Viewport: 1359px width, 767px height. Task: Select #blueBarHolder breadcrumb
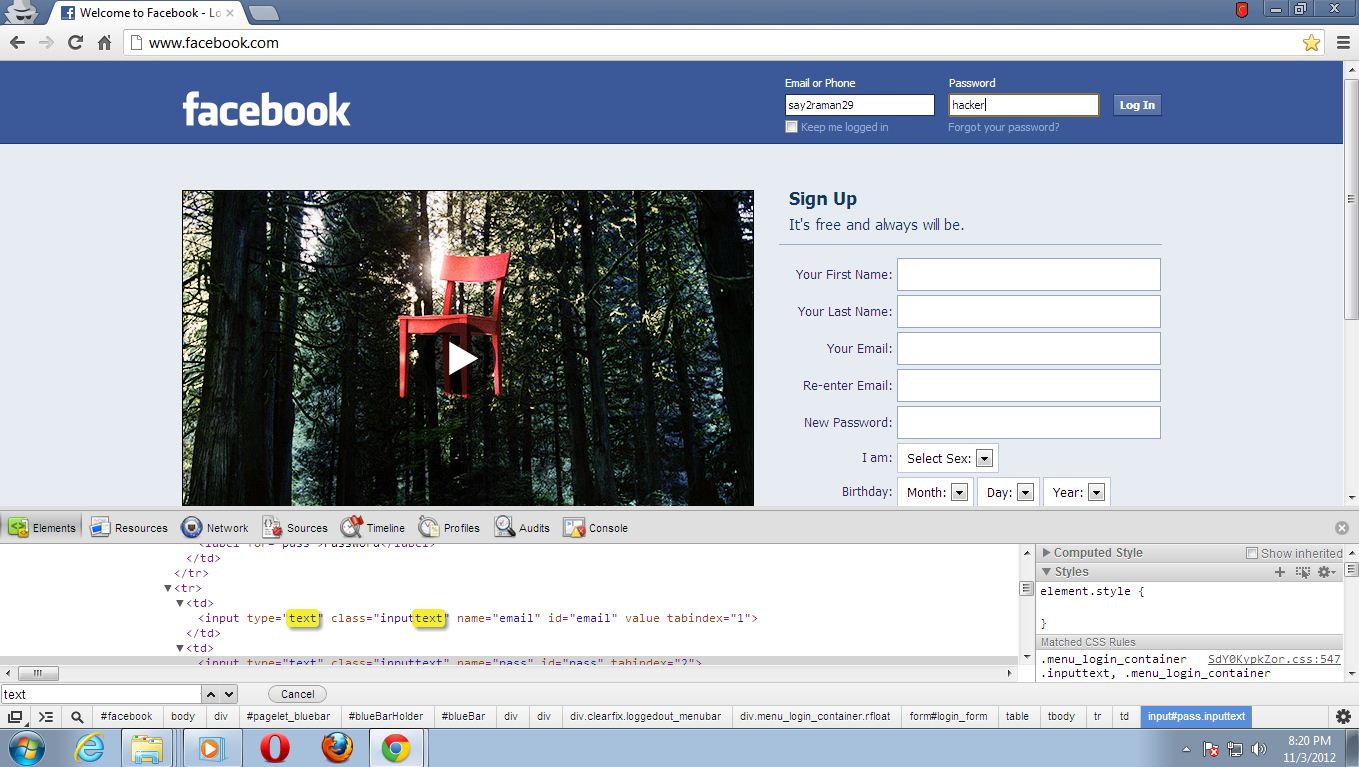[x=385, y=716]
